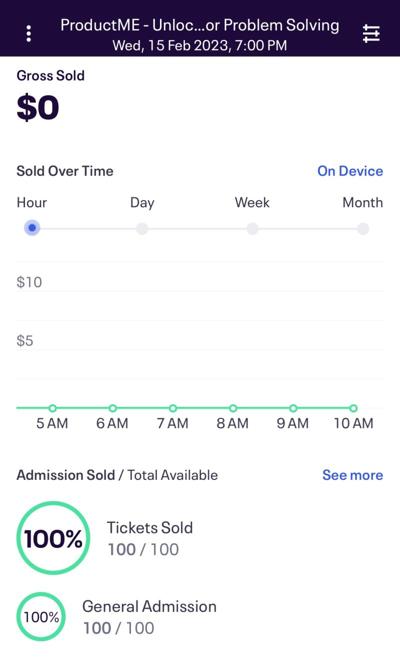This screenshot has width=400, height=657.
Task: Open the three-dot overflow menu
Action: (28, 34)
